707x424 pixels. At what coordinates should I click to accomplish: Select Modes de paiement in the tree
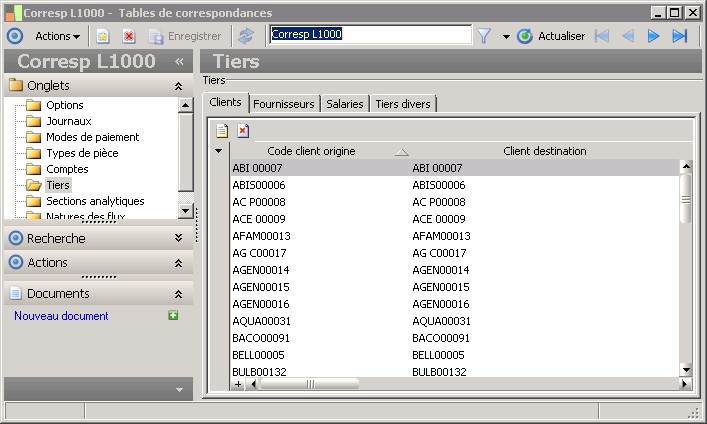(x=92, y=137)
